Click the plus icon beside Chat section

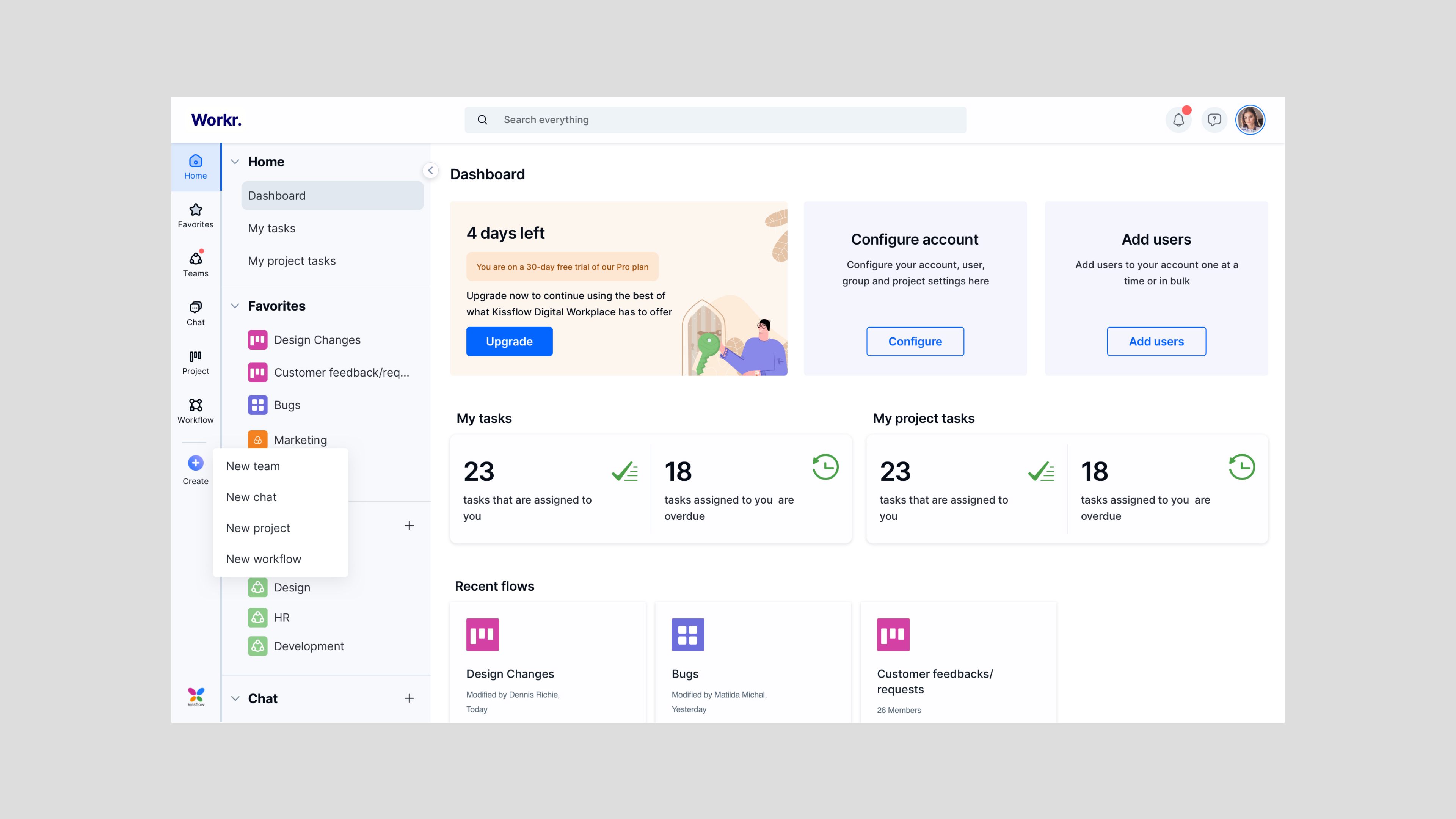pyautogui.click(x=409, y=698)
